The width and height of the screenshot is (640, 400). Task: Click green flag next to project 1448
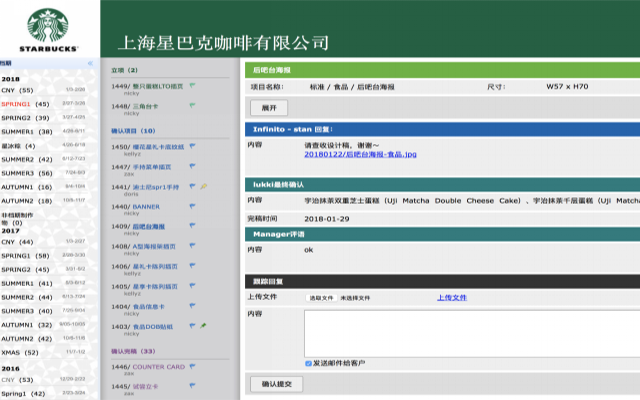click(x=192, y=106)
